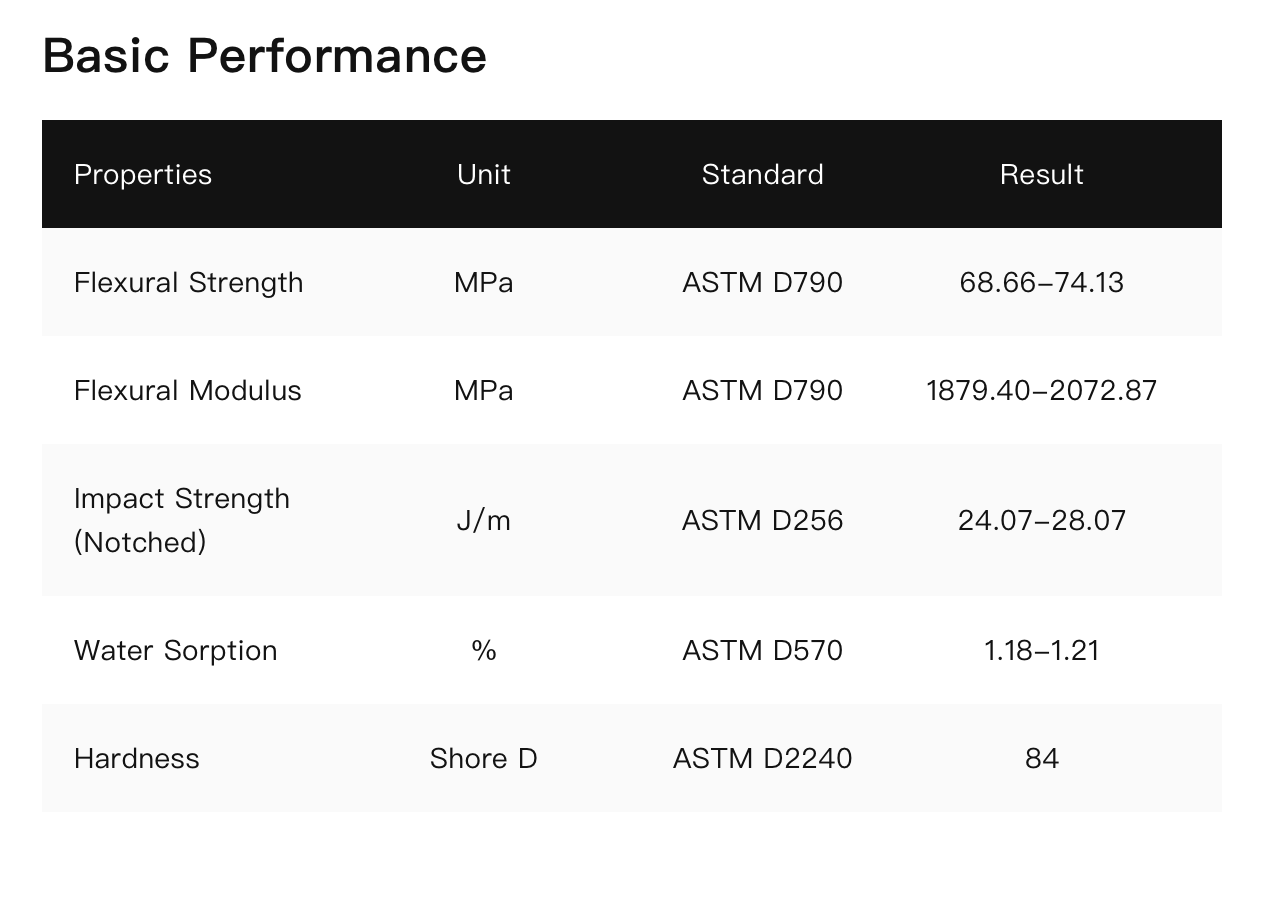Viewport: 1264px width, 922px height.
Task: Click the Basic Performance heading
Action: [x=264, y=56]
